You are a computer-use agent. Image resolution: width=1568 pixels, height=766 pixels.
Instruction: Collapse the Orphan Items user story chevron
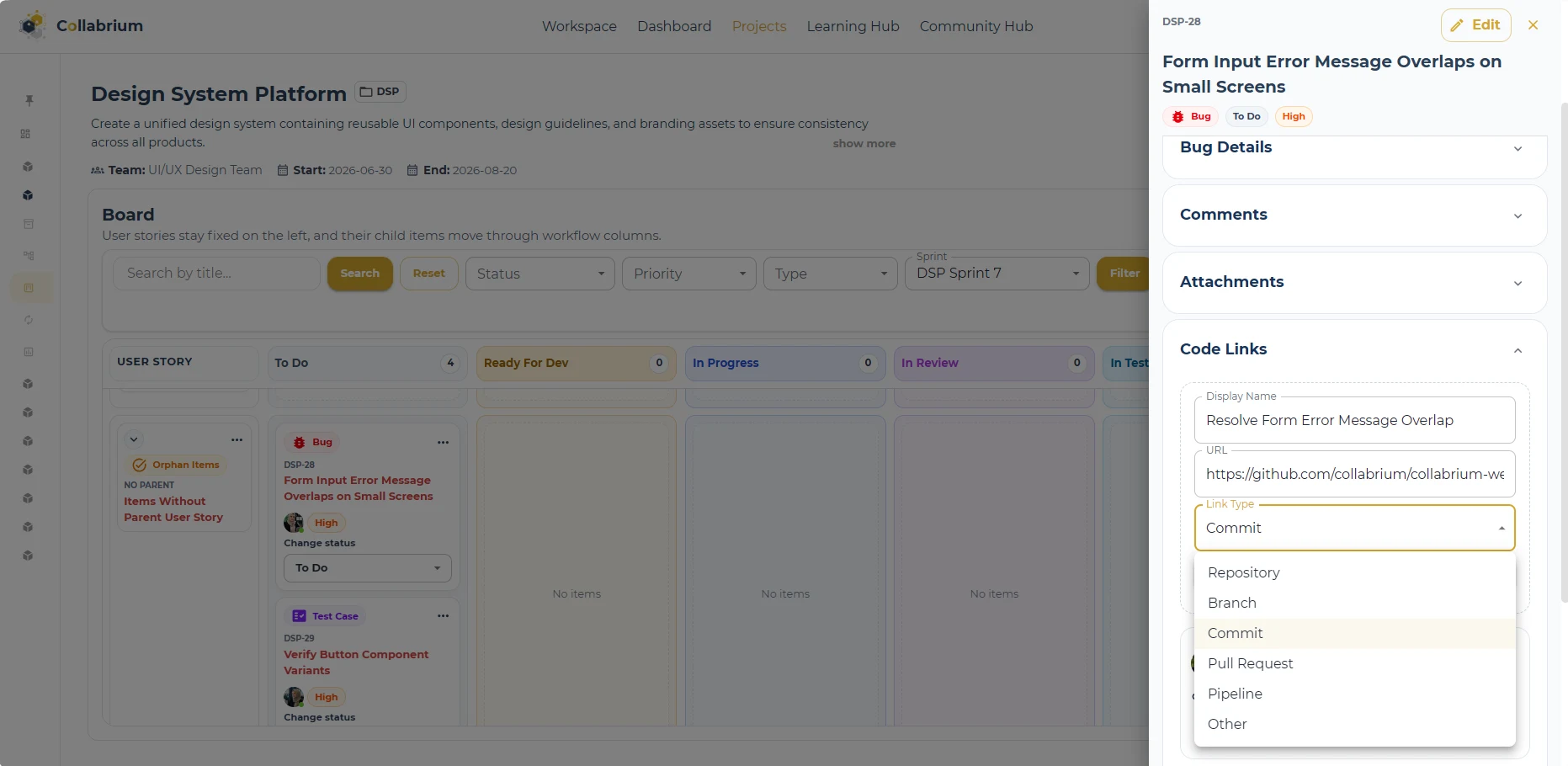[134, 439]
